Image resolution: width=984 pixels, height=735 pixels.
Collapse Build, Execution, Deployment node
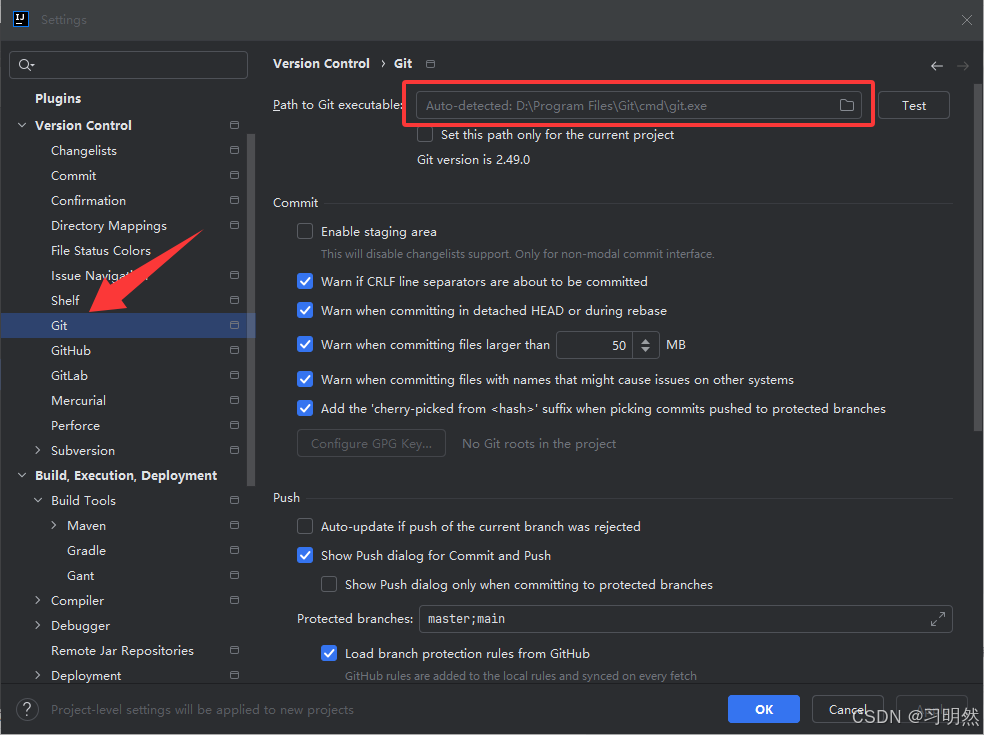coord(22,475)
